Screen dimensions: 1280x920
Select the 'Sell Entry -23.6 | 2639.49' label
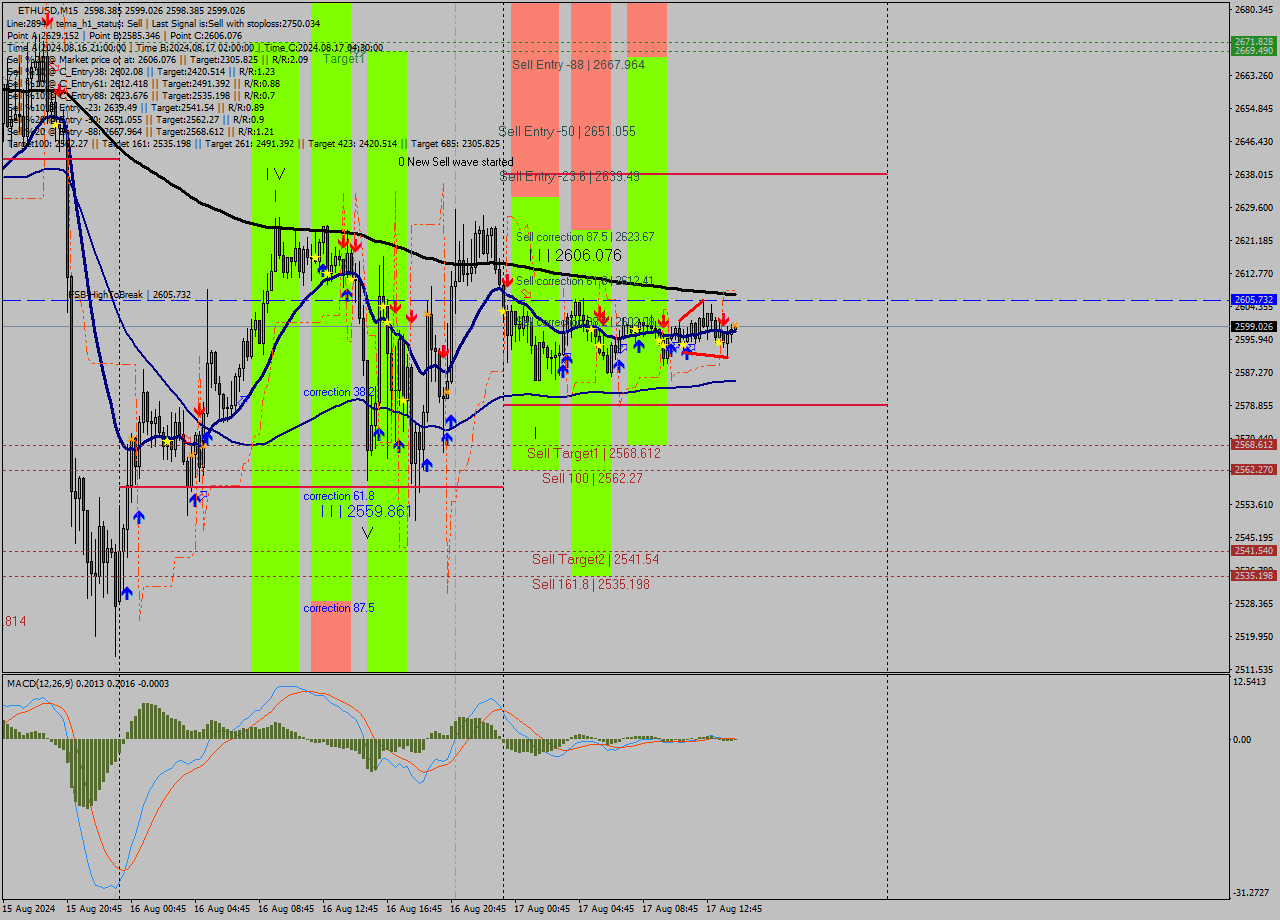click(x=569, y=176)
